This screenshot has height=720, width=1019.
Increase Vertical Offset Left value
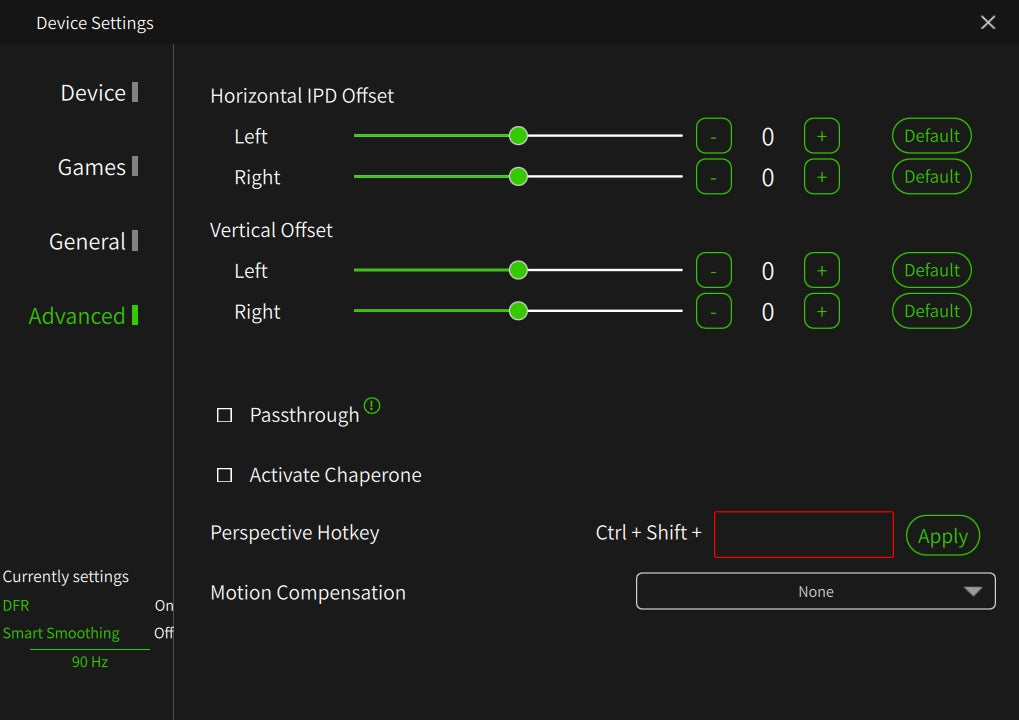pyautogui.click(x=821, y=270)
